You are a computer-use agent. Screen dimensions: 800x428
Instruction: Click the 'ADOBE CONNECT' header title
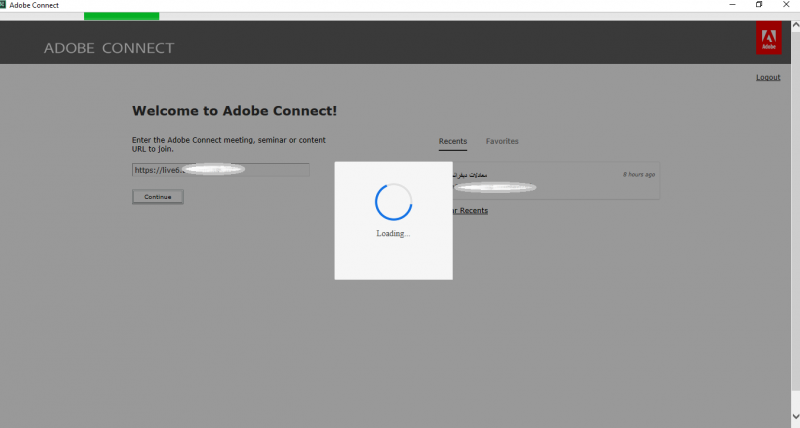(109, 48)
